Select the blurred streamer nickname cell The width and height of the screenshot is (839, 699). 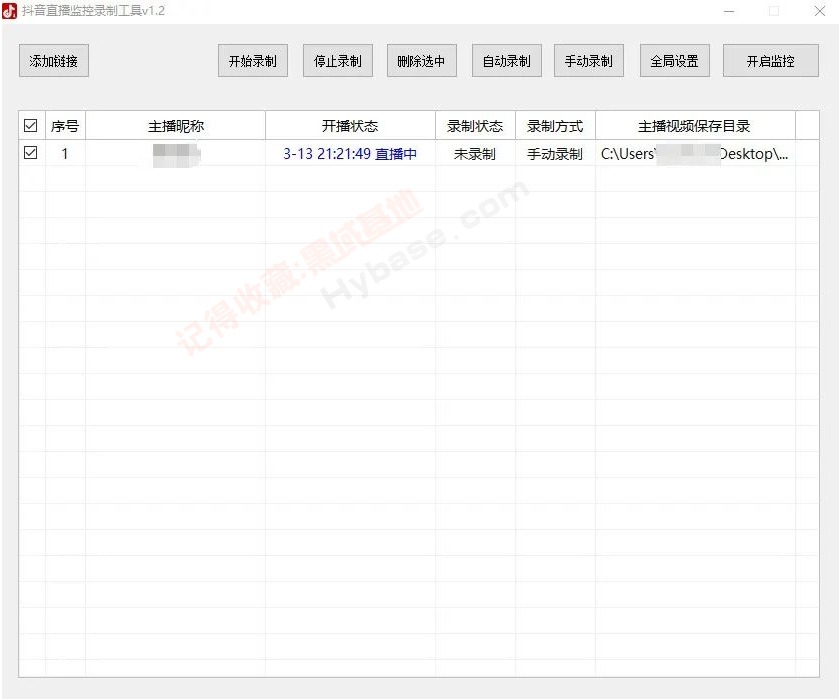point(176,154)
